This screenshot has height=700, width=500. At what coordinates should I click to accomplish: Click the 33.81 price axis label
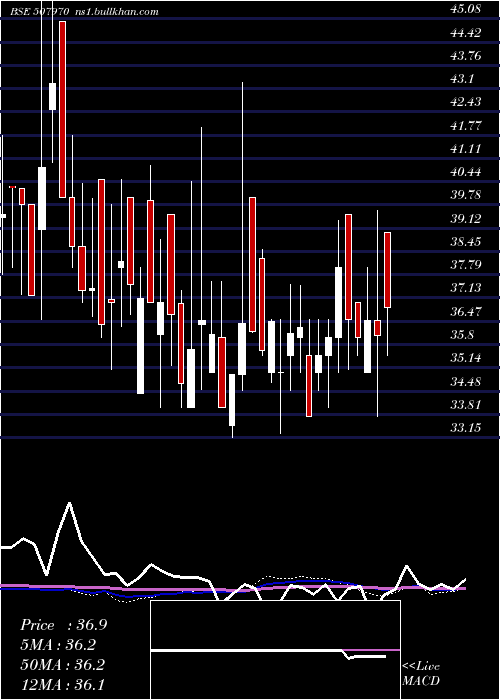(x=466, y=405)
